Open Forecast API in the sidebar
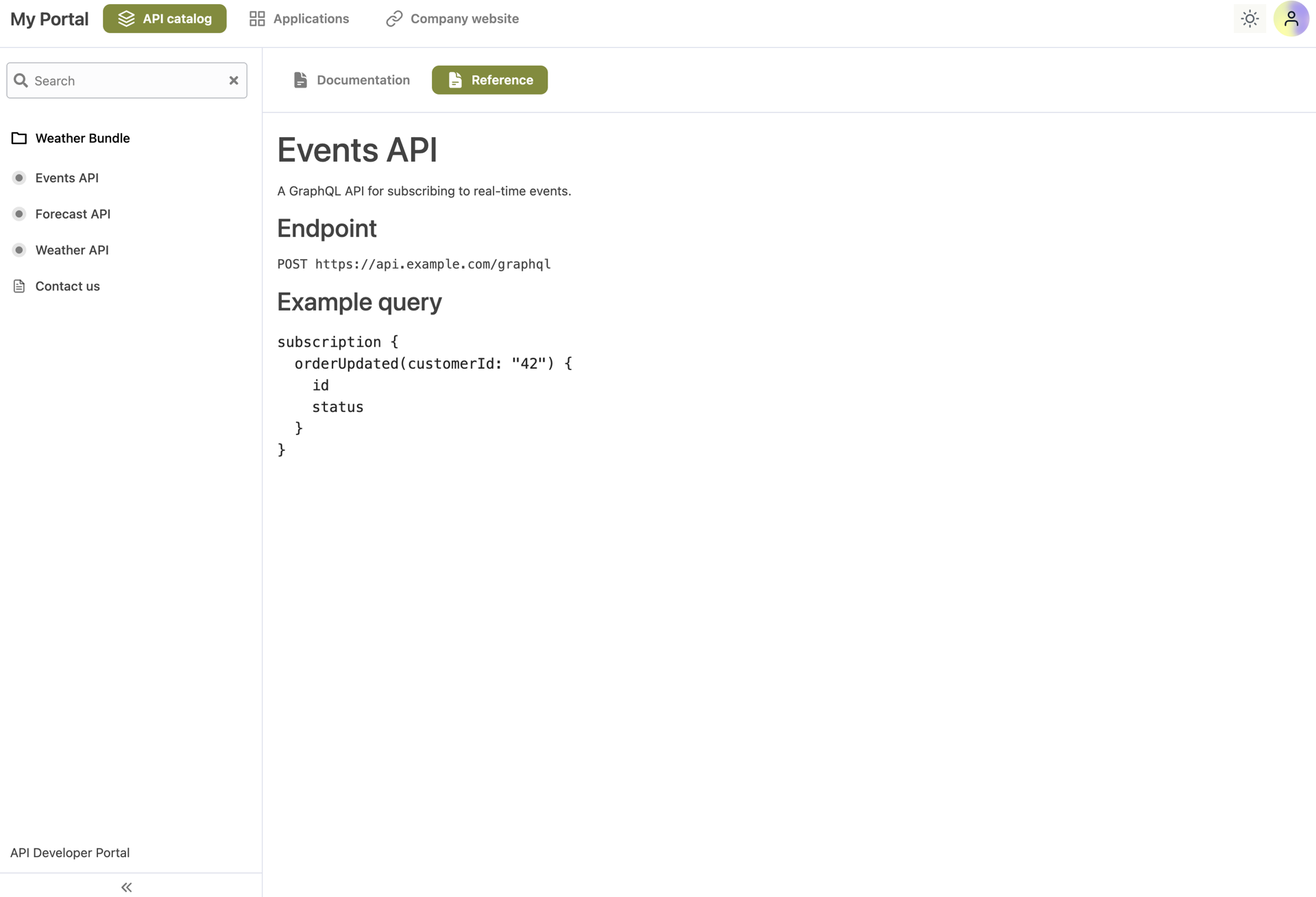 click(73, 214)
